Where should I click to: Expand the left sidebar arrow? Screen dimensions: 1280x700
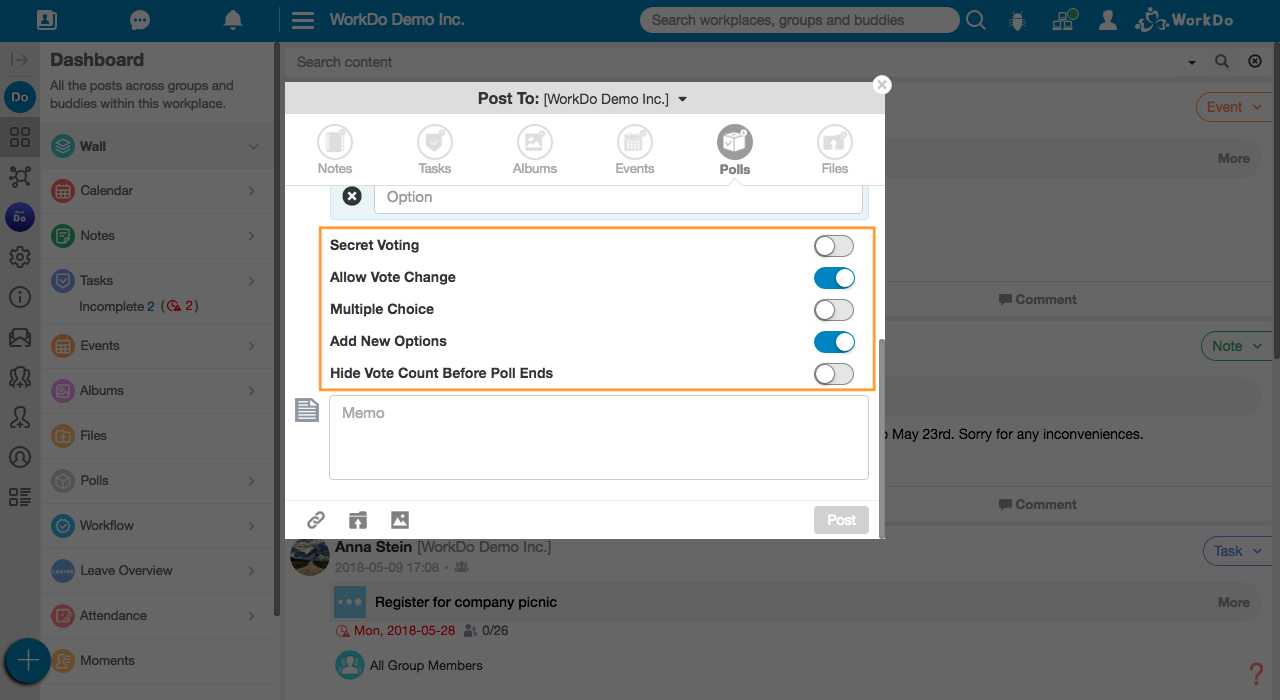pos(19,60)
